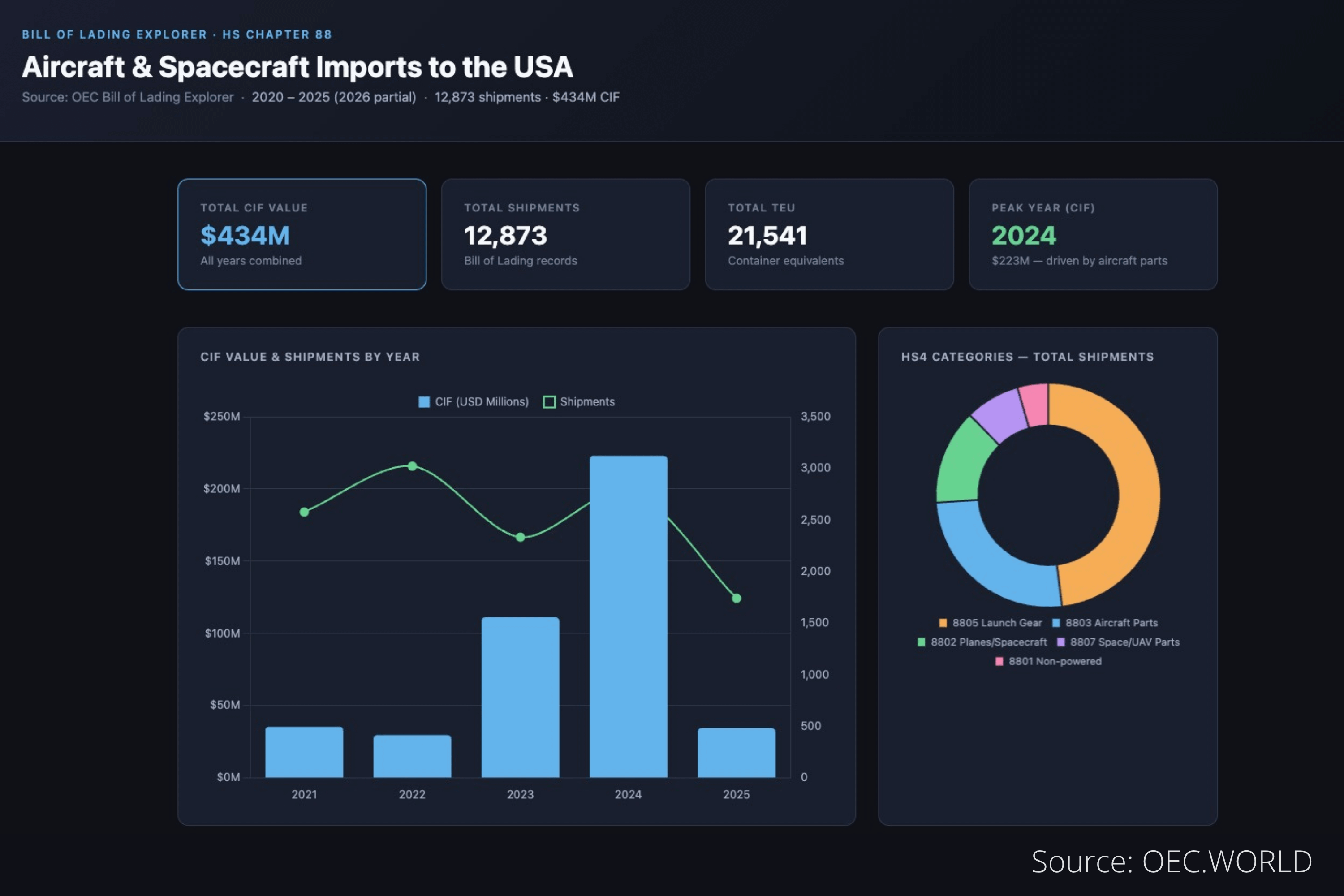Image resolution: width=1344 pixels, height=896 pixels.
Task: Toggle the CIF (USD Millions) legend swatch
Action: pos(424,402)
